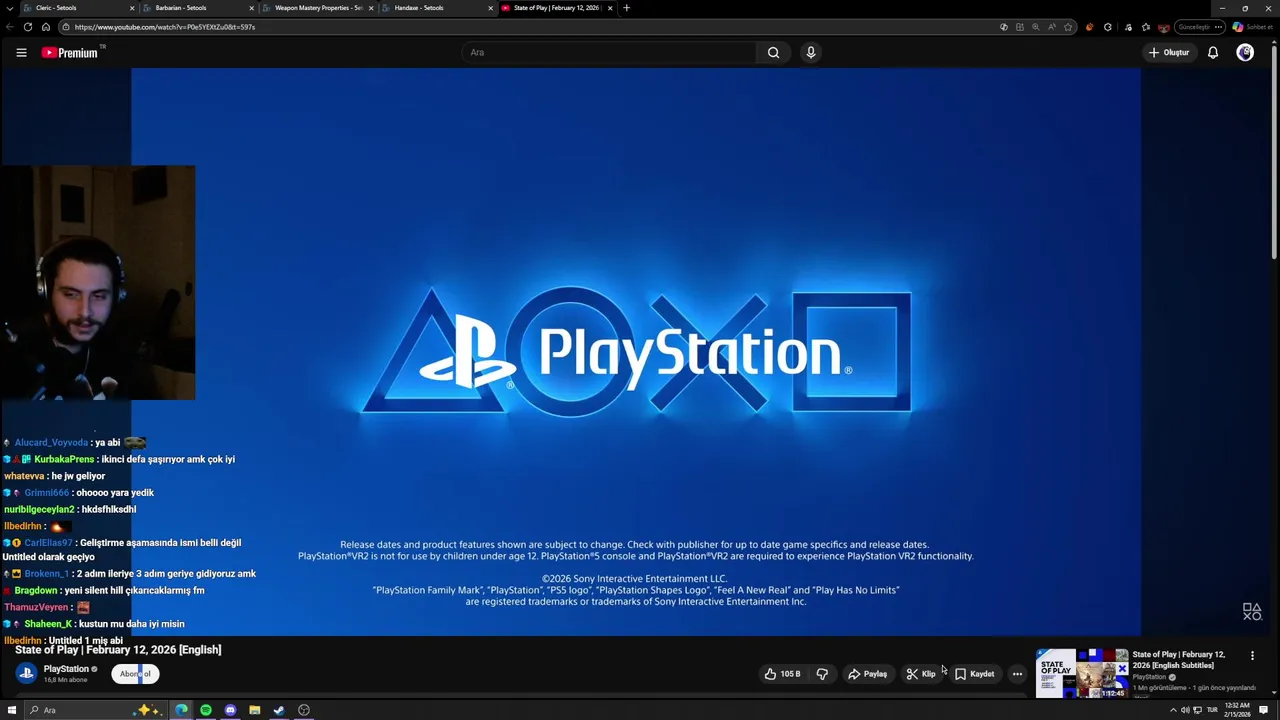
Task: Click the 105 B like count
Action: (x=790, y=674)
